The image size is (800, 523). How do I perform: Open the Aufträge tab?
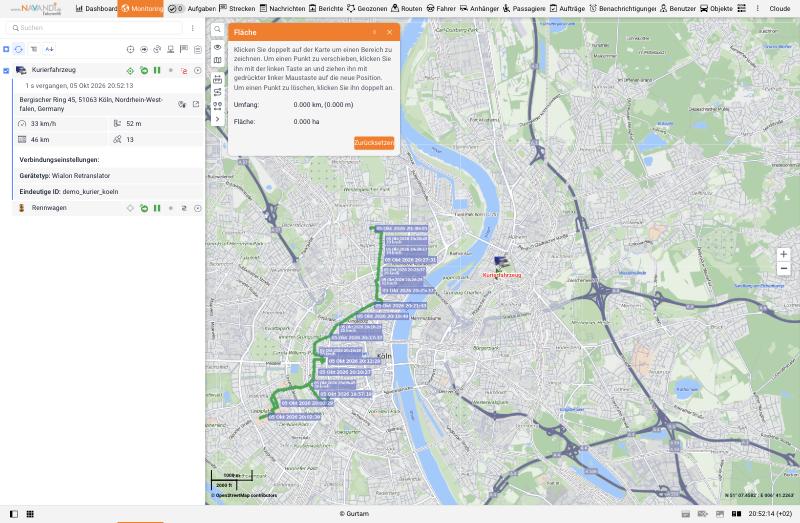(567, 9)
